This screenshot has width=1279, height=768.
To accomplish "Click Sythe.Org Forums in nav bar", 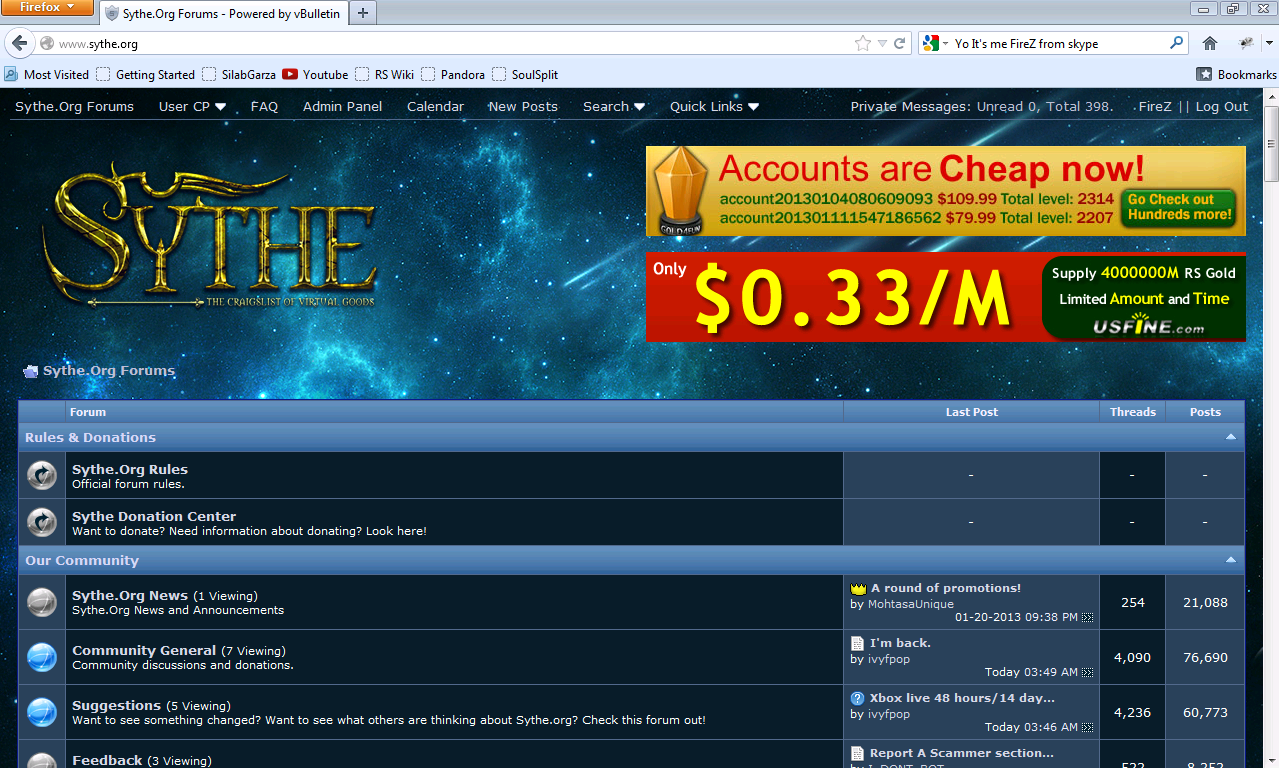I will [x=74, y=106].
